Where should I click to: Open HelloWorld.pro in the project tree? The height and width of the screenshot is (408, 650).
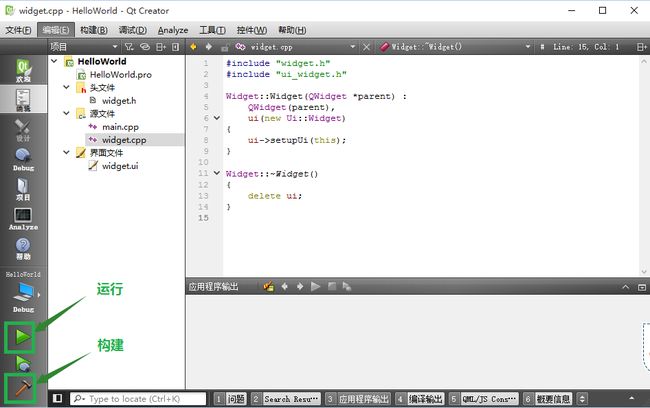121,75
